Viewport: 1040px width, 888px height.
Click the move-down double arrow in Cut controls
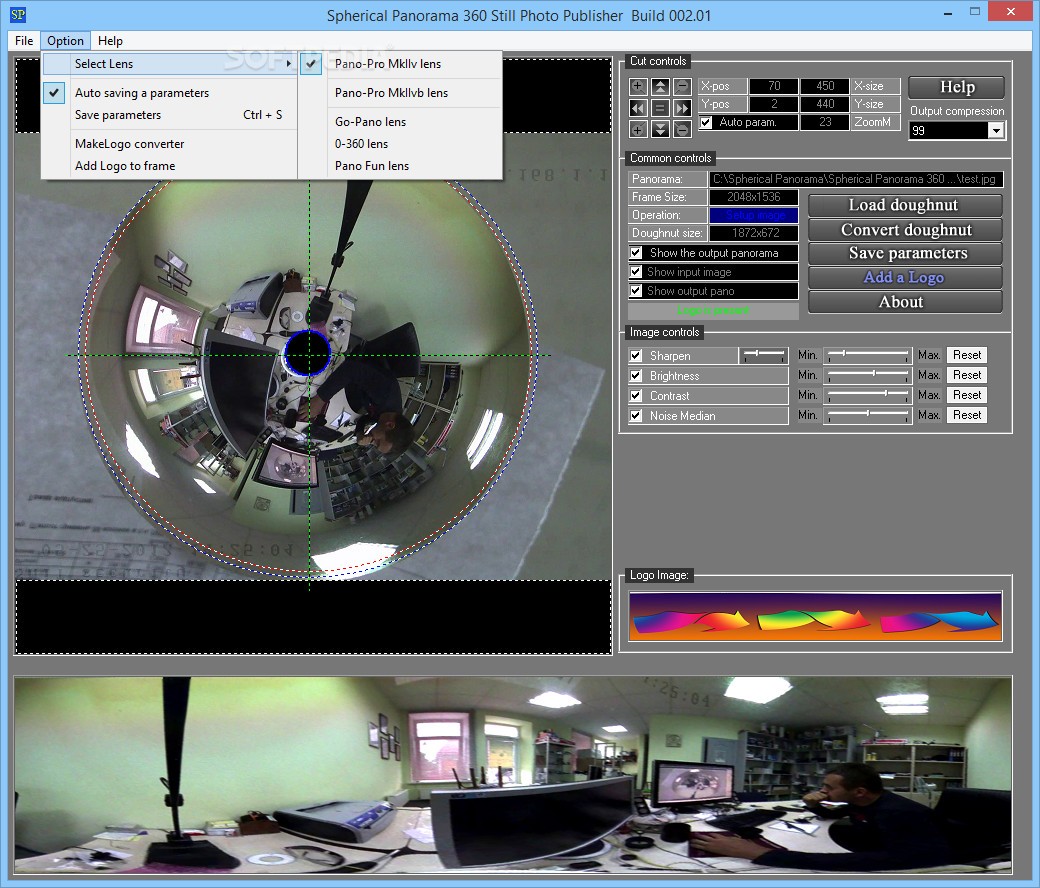click(x=660, y=130)
